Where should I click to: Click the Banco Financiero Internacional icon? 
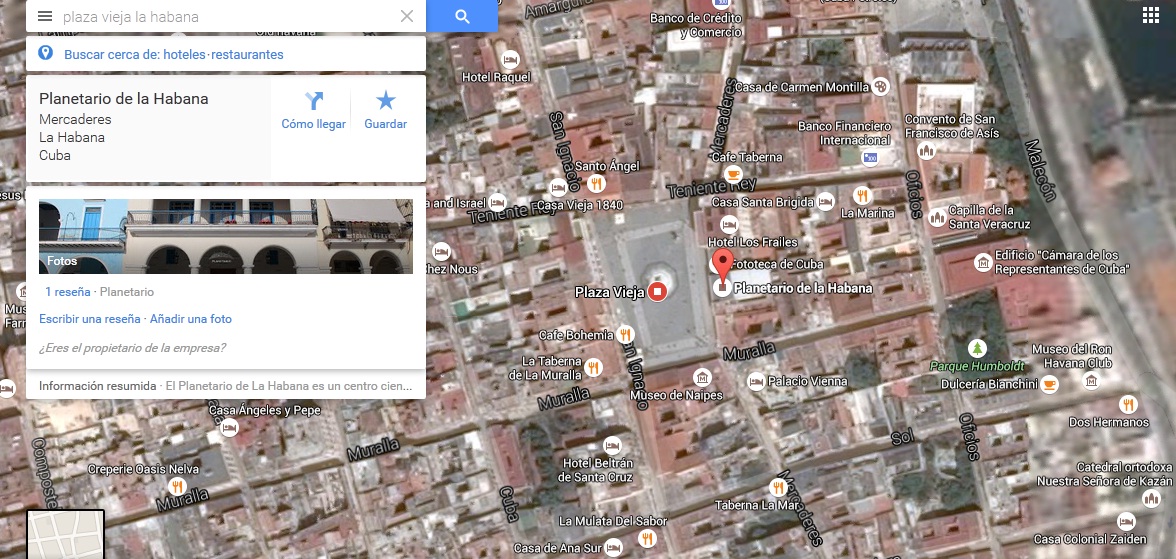[x=870, y=158]
